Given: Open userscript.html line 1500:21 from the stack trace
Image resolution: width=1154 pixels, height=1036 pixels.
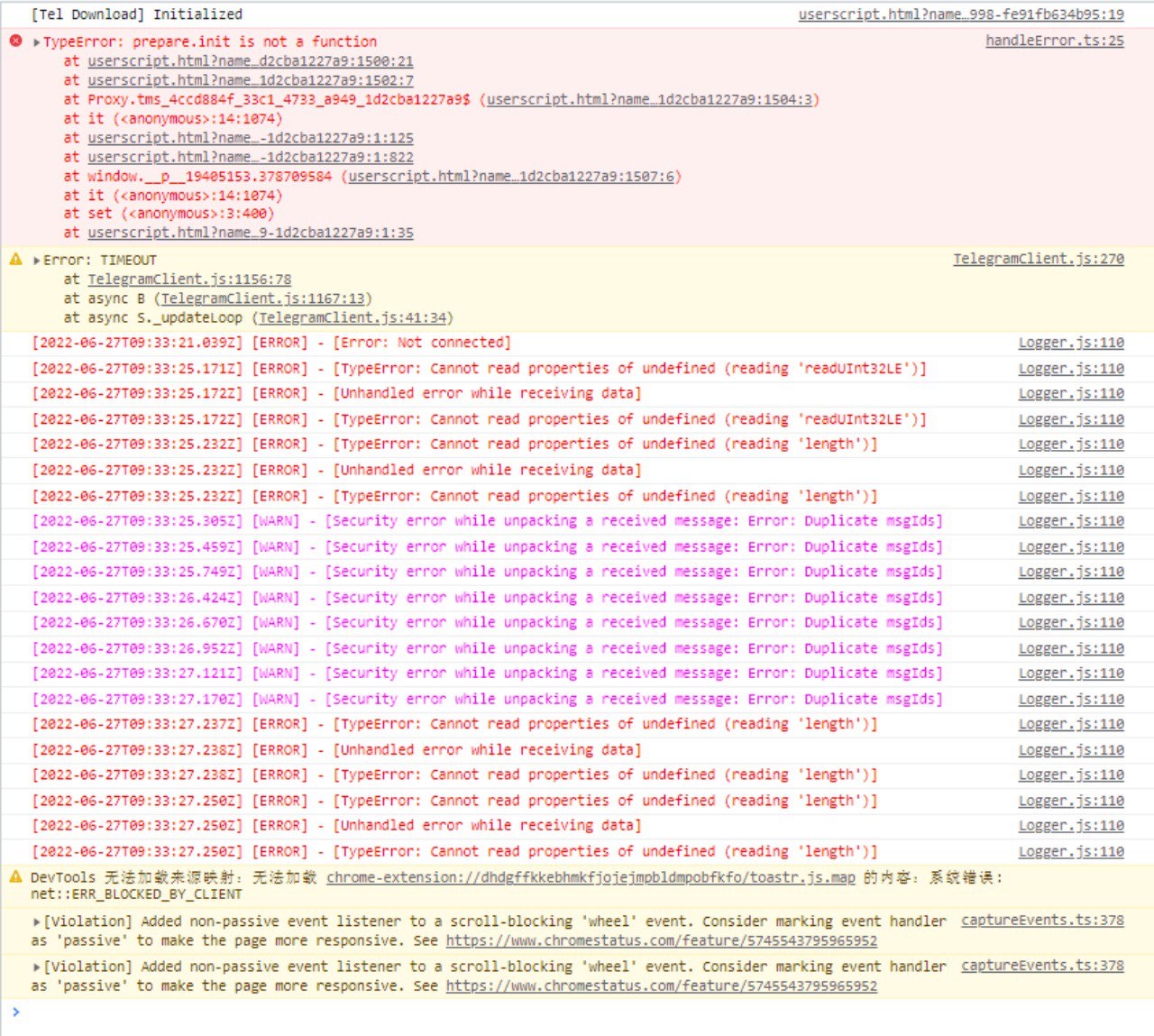Looking at the screenshot, I should point(250,61).
